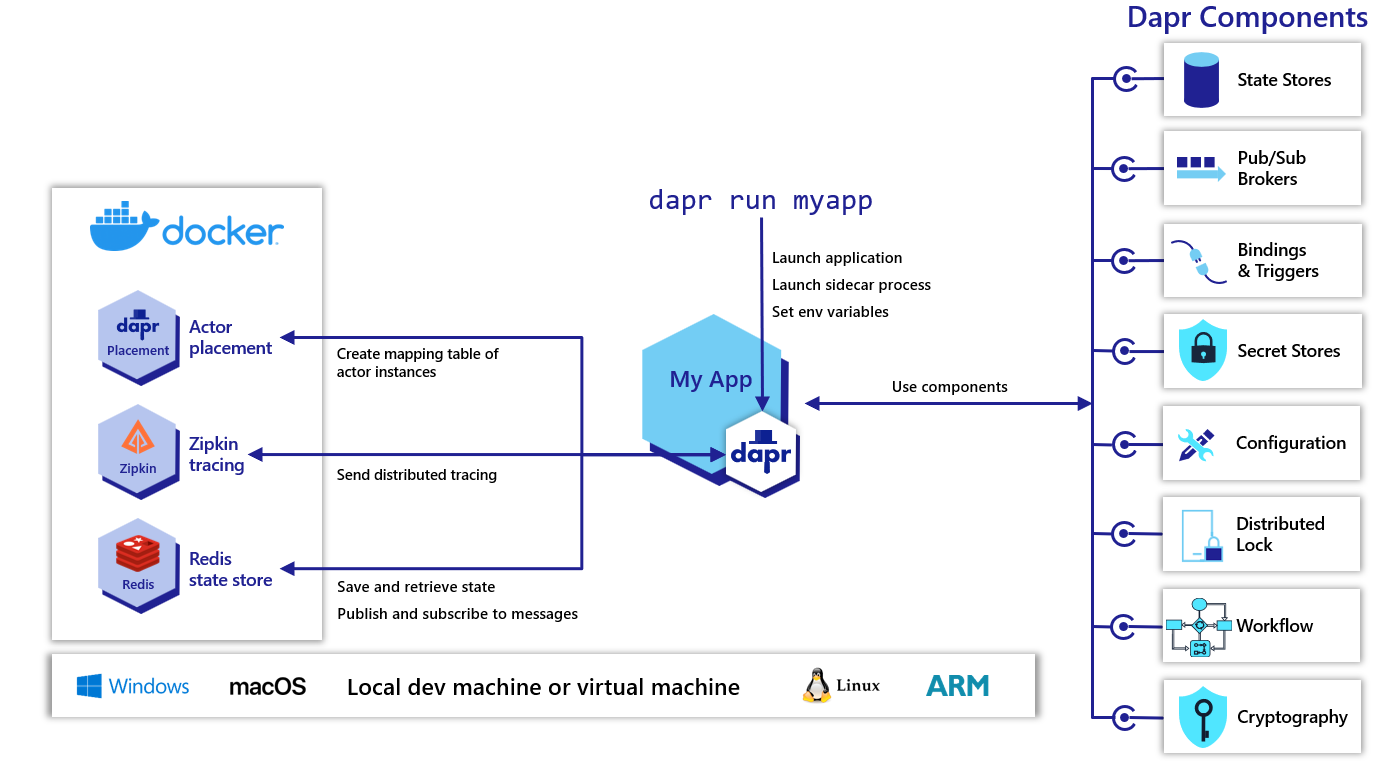Click the macOS label in bottom bar
Screen dimensions: 1378x766
pyautogui.click(x=266, y=686)
